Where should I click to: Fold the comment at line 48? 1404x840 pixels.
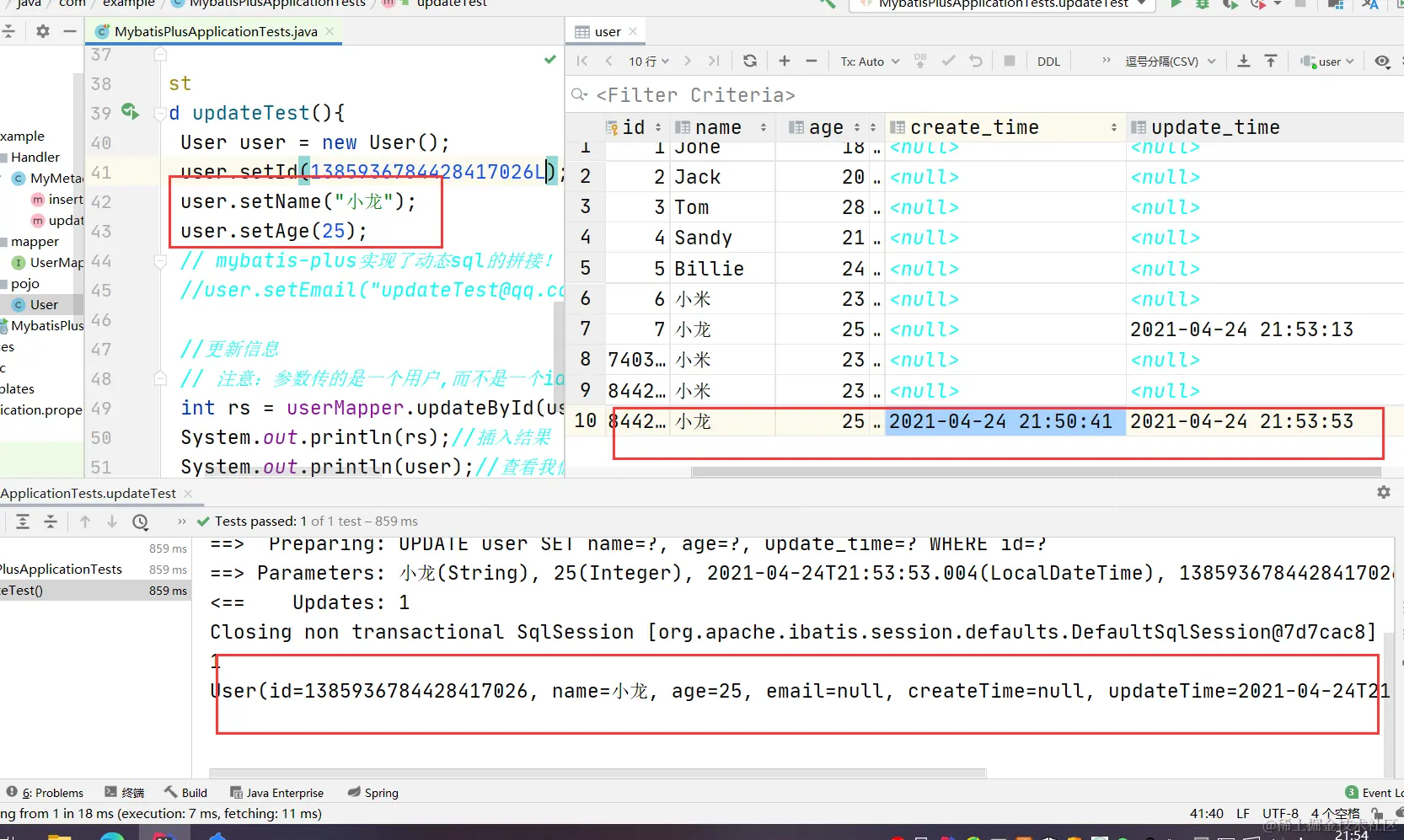click(x=160, y=379)
